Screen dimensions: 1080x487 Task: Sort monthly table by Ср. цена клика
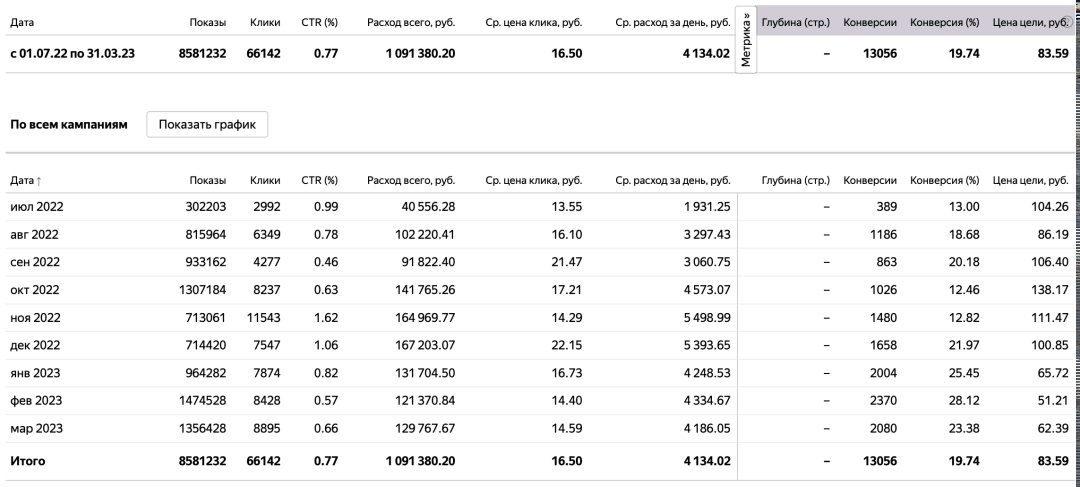point(533,180)
